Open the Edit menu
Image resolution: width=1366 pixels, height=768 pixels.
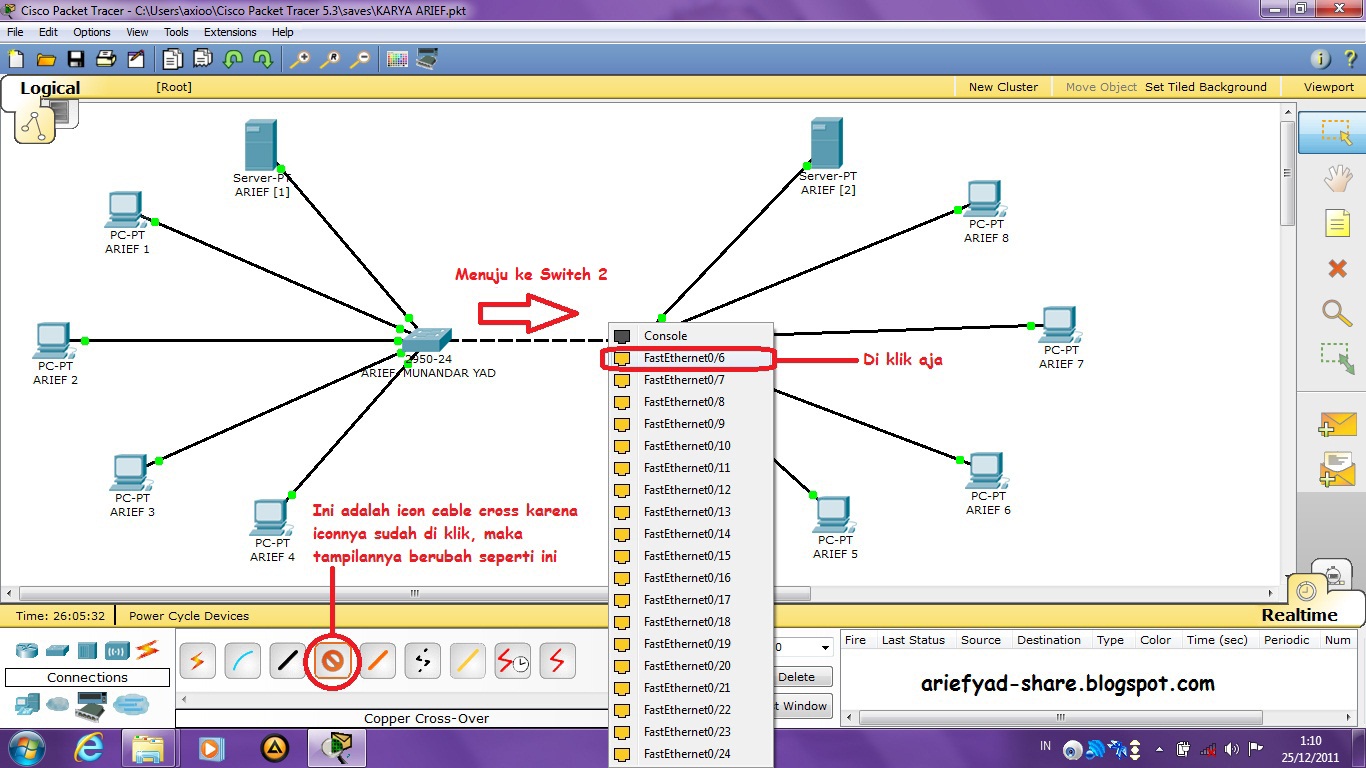click(48, 32)
